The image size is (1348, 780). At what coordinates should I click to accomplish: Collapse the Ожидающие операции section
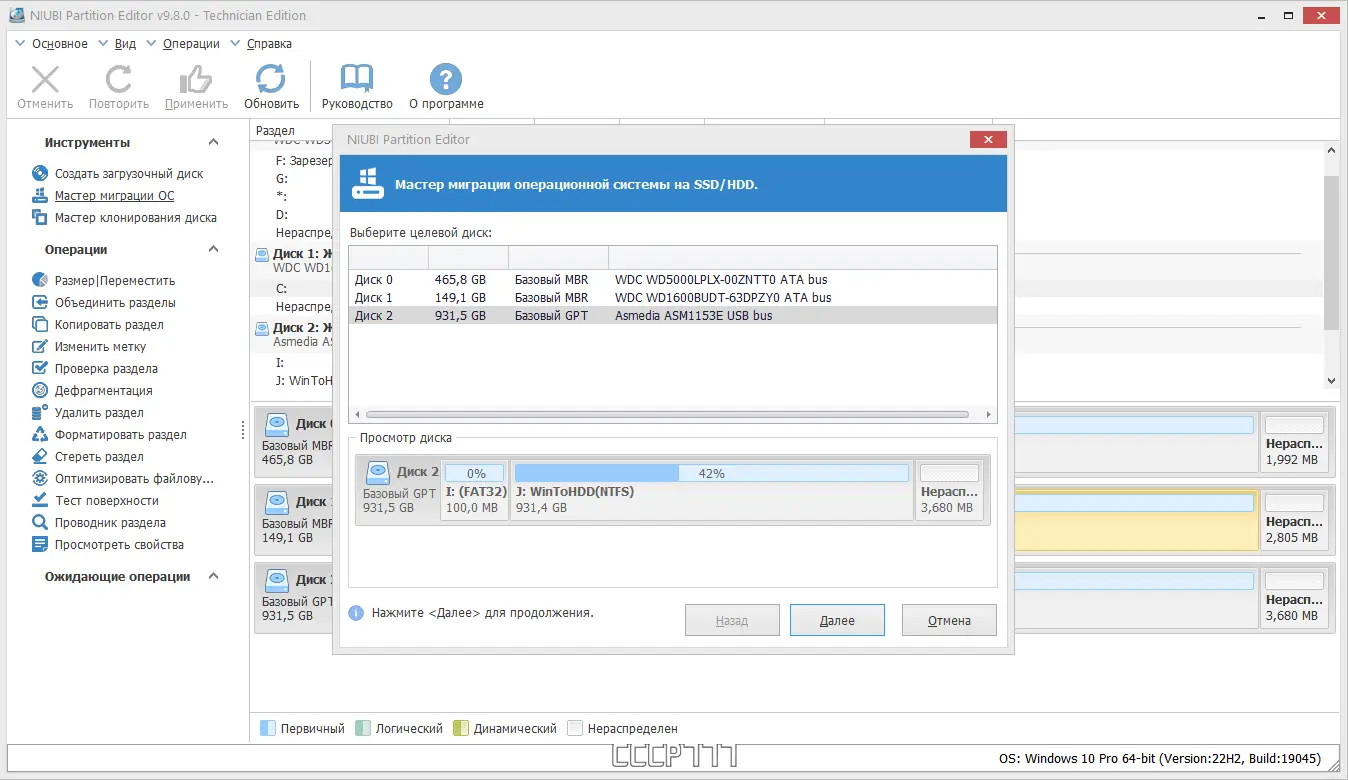coord(211,576)
